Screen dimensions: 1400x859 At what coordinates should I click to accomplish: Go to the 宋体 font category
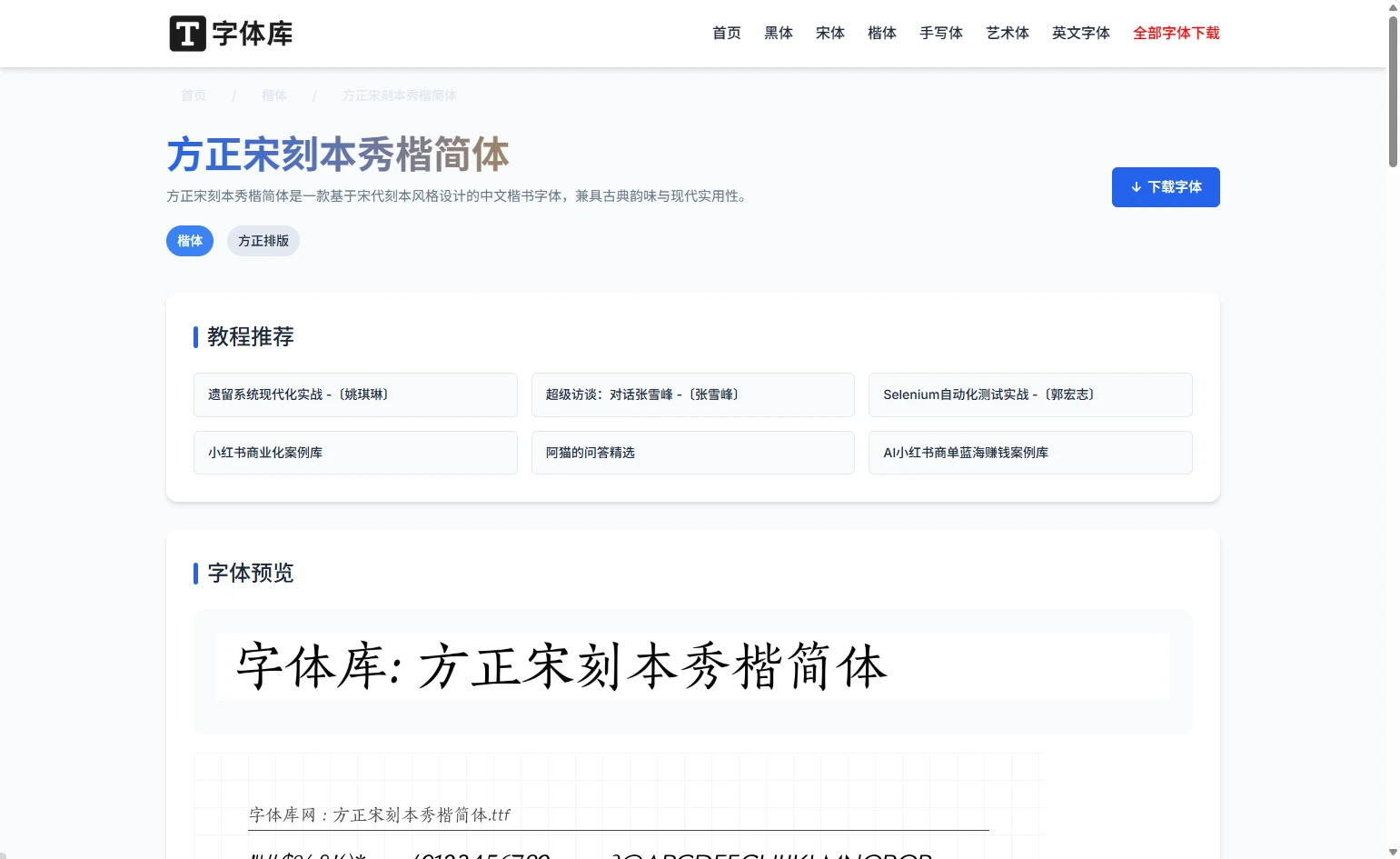[829, 34]
